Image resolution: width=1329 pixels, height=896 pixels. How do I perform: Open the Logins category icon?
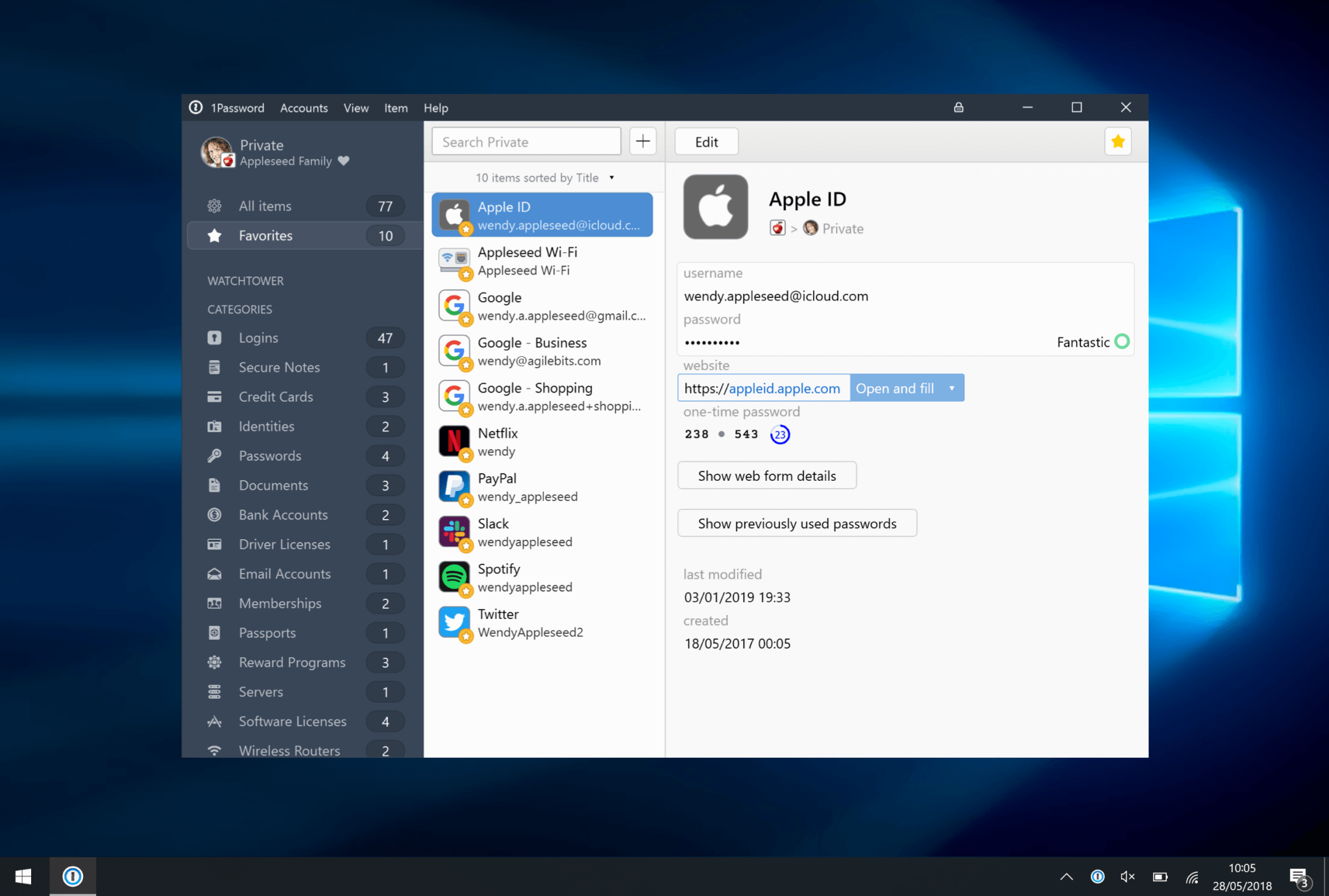point(214,338)
